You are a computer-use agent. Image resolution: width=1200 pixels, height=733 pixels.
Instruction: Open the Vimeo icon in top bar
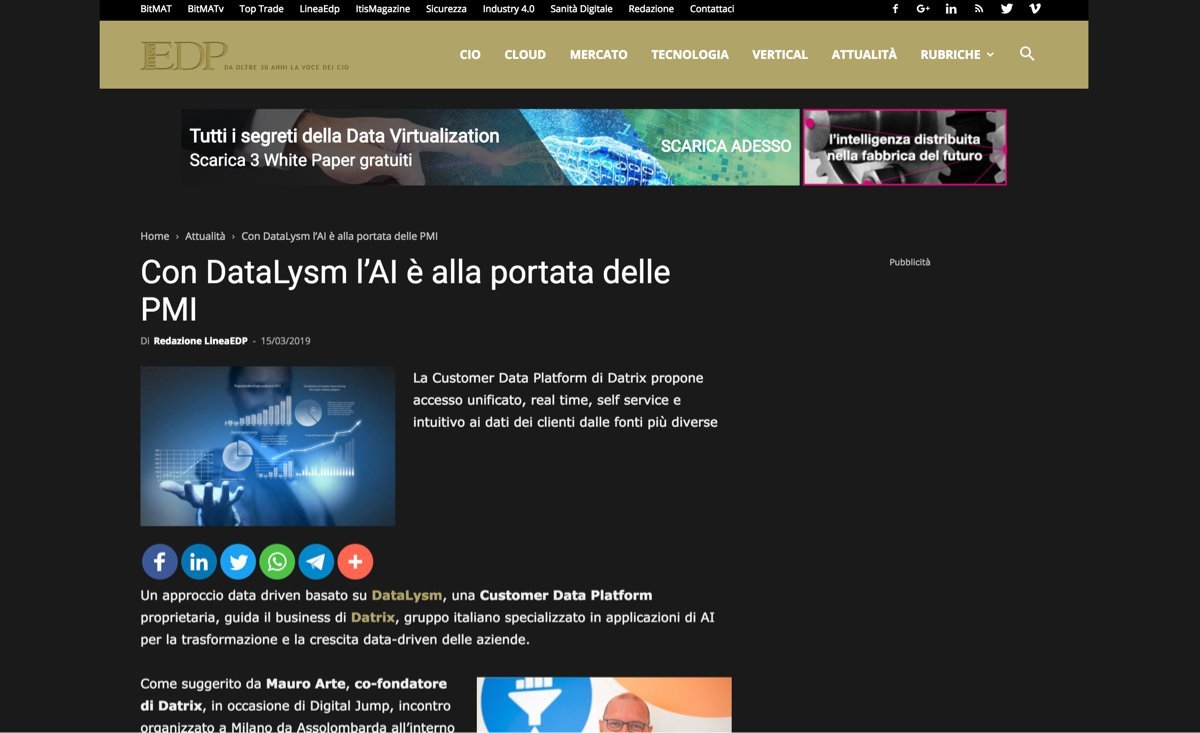1035,9
